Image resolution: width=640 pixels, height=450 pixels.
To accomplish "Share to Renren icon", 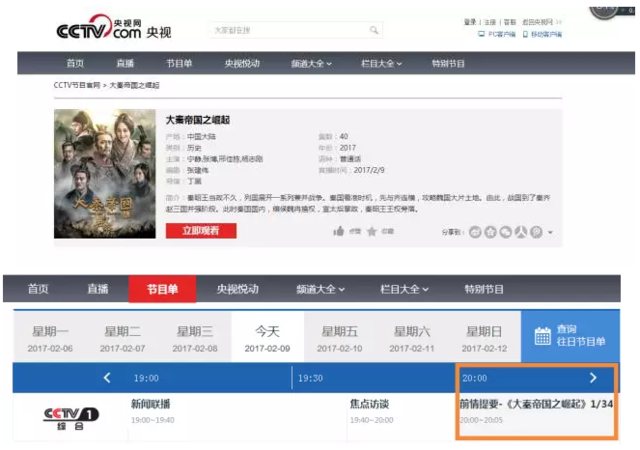I will (x=521, y=232).
